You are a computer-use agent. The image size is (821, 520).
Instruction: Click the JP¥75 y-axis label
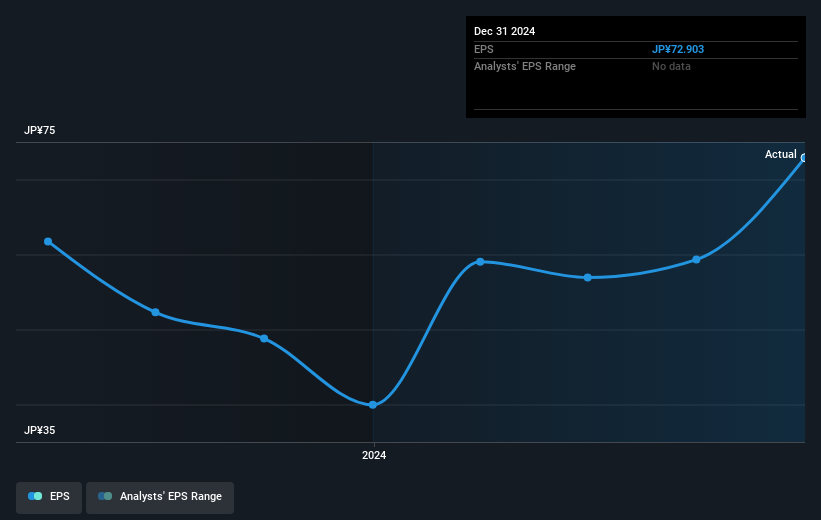pos(39,130)
